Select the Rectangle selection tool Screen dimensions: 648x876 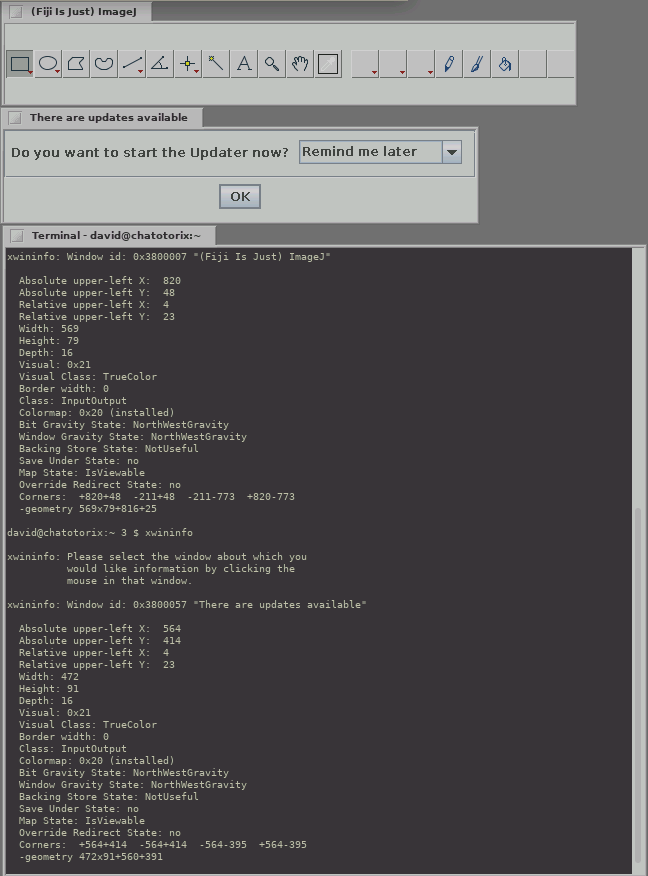(20, 65)
